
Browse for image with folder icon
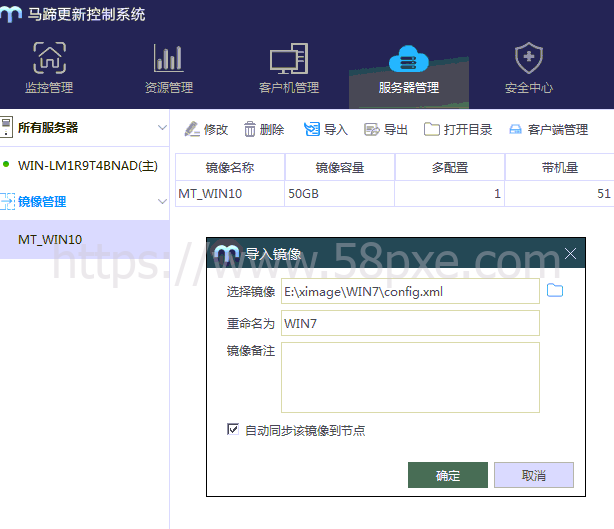pyautogui.click(x=555, y=290)
